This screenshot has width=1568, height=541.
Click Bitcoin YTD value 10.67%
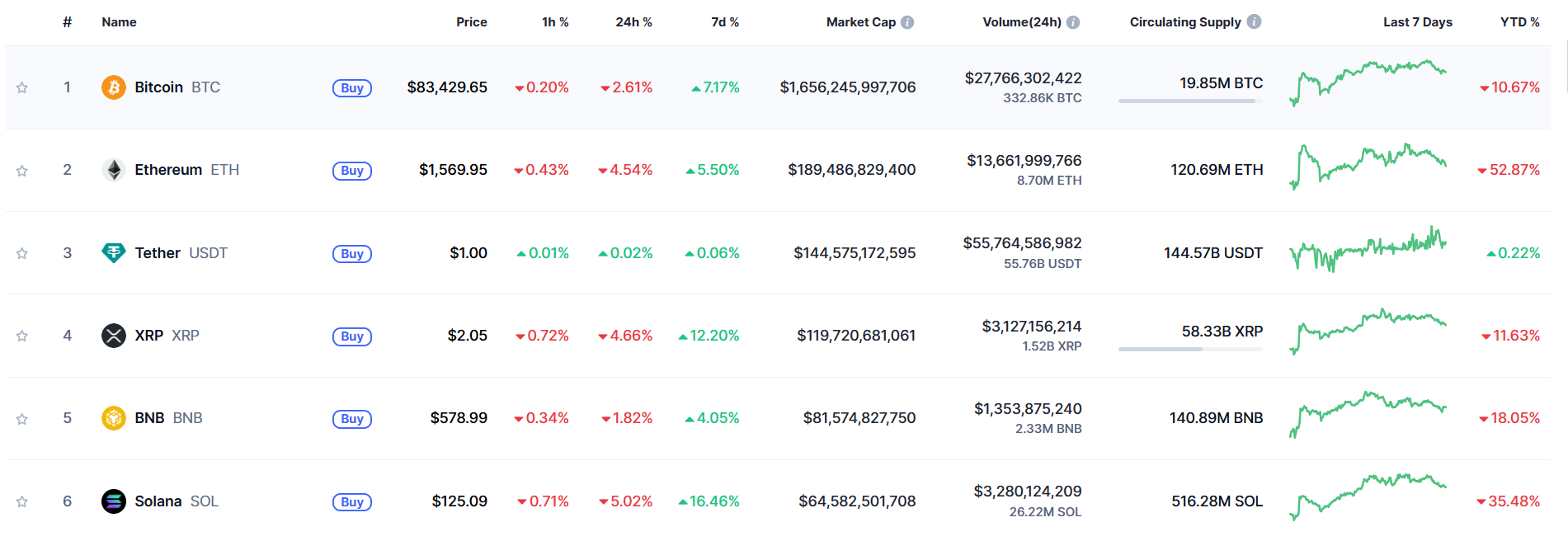click(x=1509, y=87)
